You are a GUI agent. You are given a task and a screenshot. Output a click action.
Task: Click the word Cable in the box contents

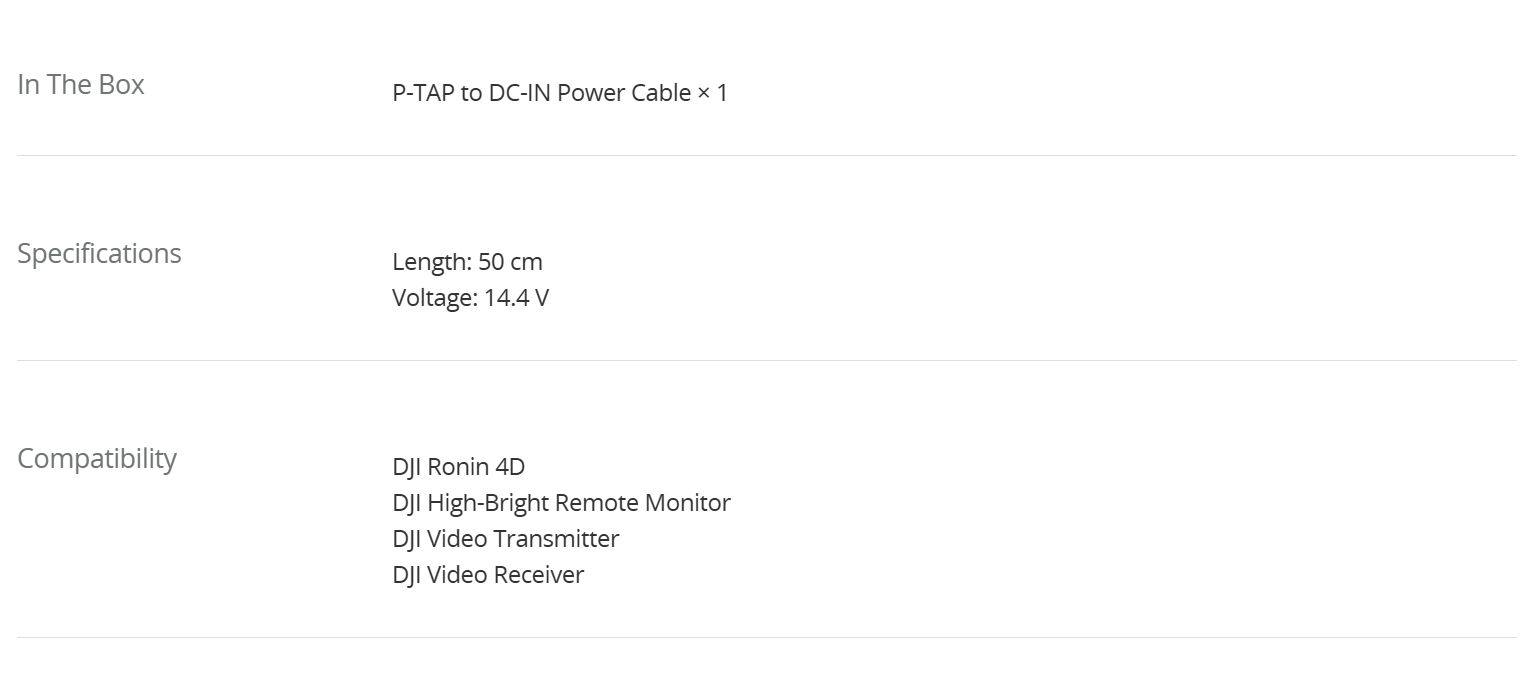(x=661, y=93)
